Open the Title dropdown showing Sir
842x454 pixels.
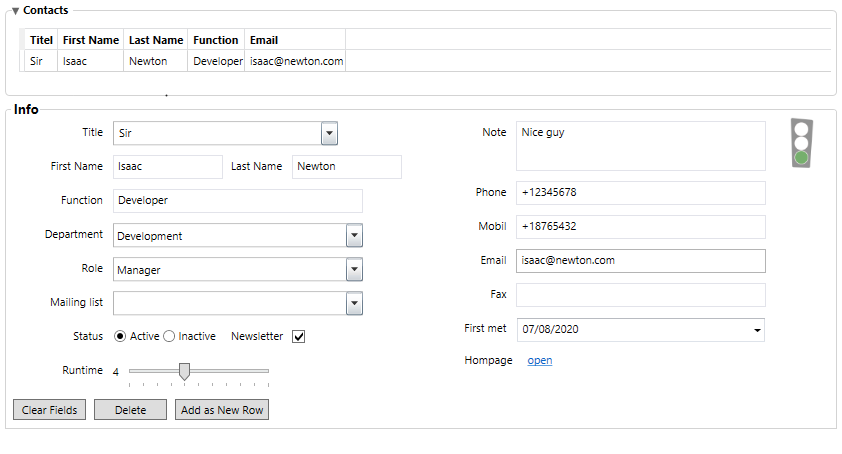point(329,133)
